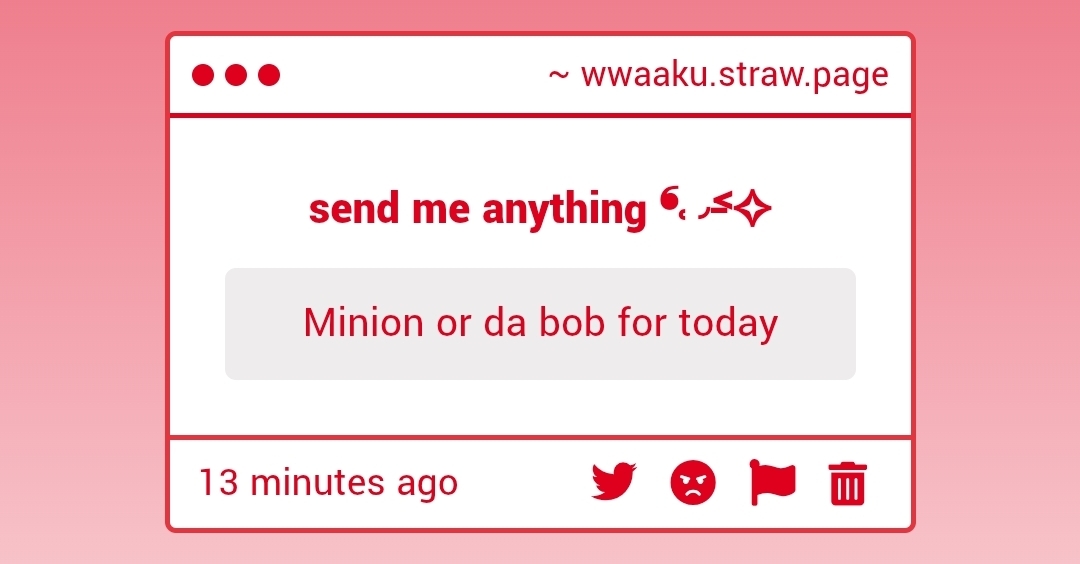Click the middle red dot in header
Screen dimensions: 1080x564
click(236, 75)
